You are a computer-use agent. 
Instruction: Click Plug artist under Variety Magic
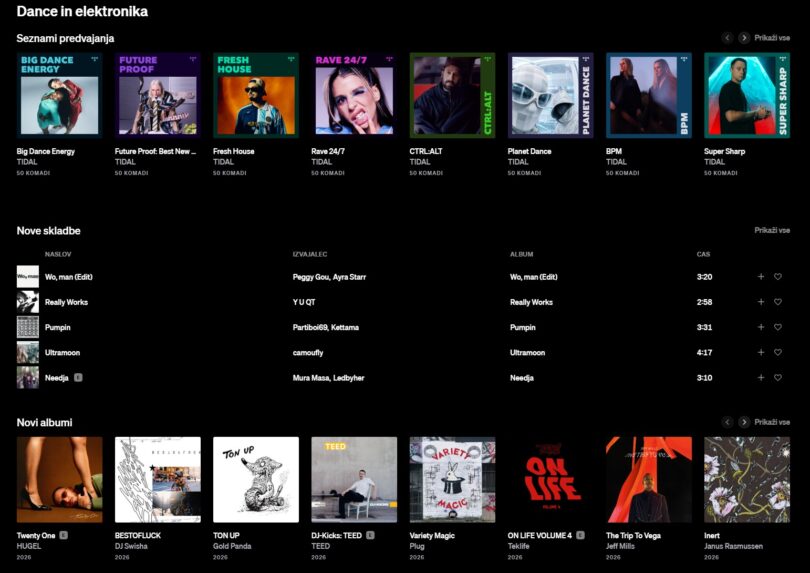coord(417,546)
